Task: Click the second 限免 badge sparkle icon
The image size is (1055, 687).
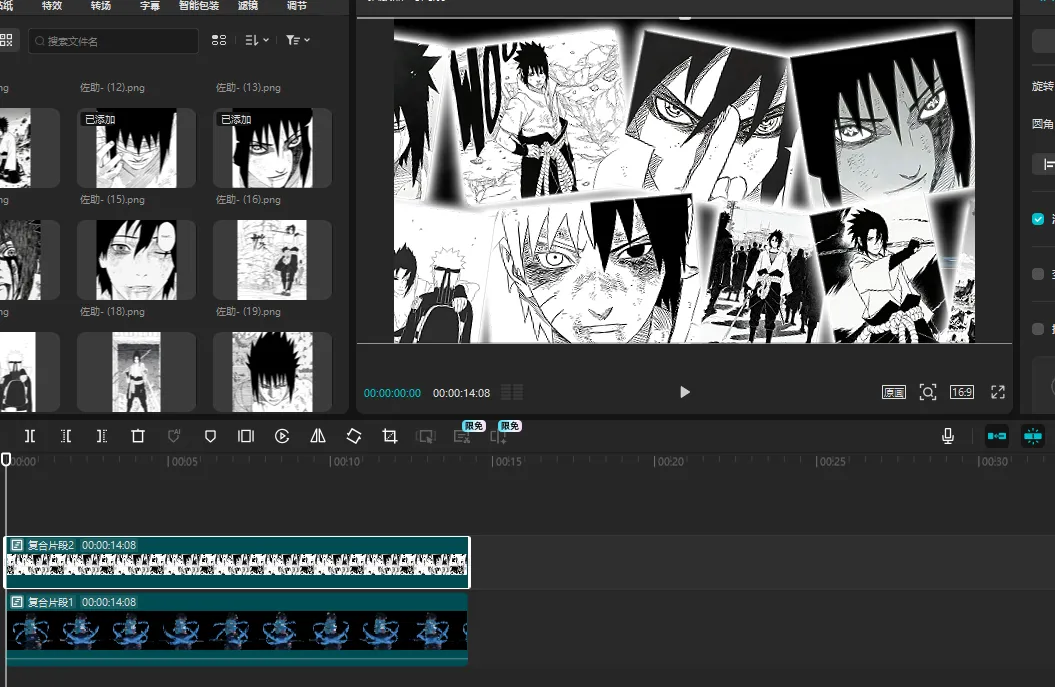Action: click(x=499, y=436)
